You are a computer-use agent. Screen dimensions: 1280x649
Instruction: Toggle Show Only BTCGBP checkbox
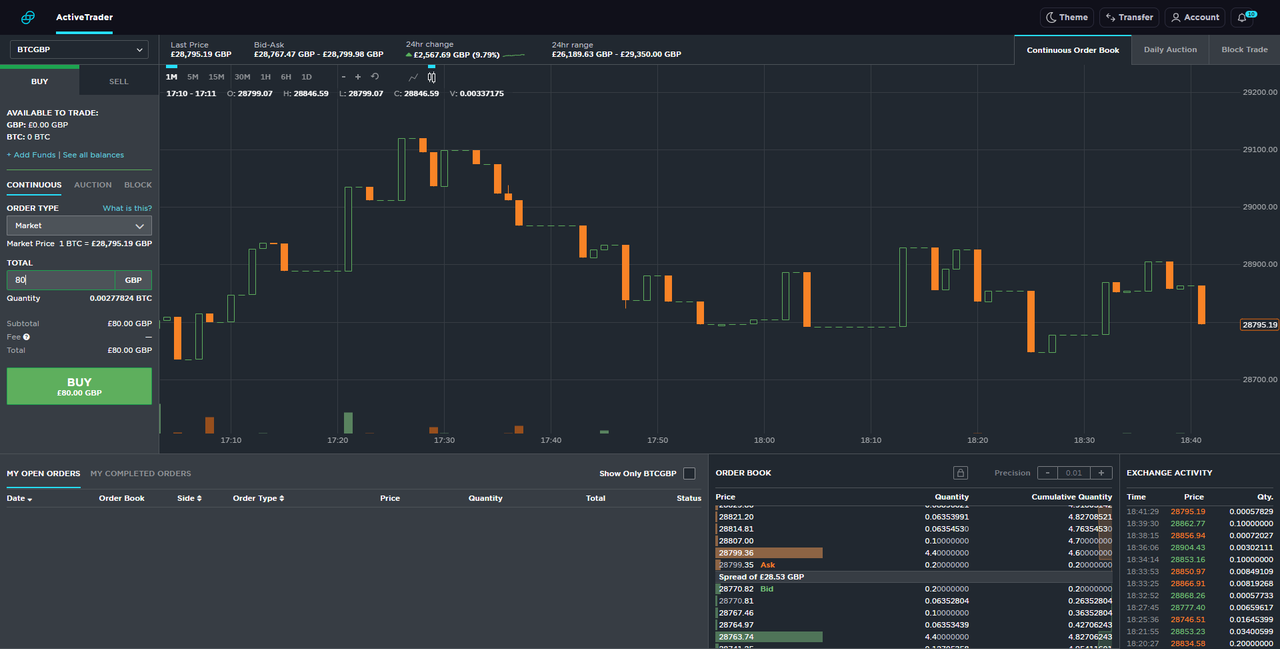(689, 473)
